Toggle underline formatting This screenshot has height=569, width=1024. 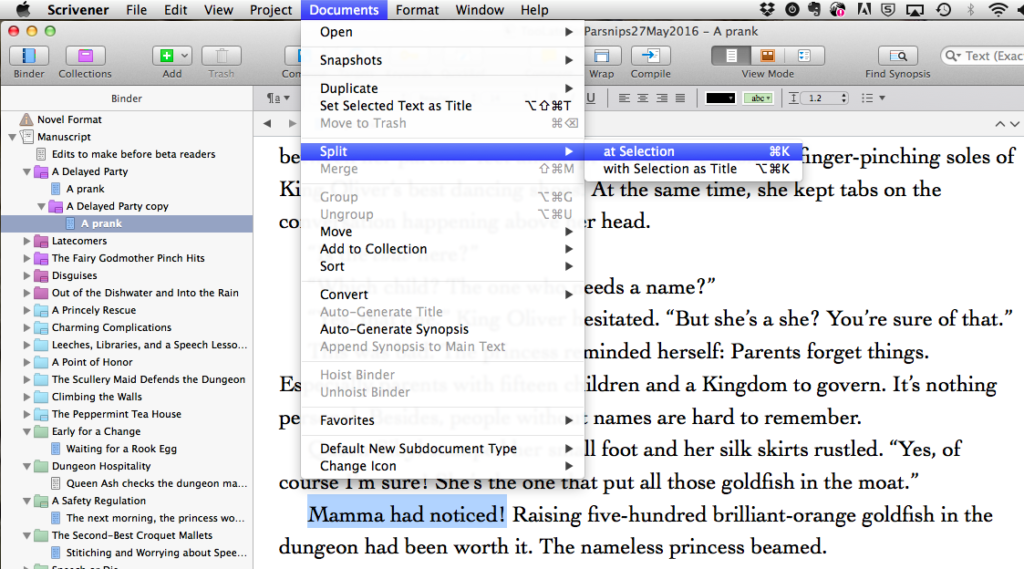591,98
